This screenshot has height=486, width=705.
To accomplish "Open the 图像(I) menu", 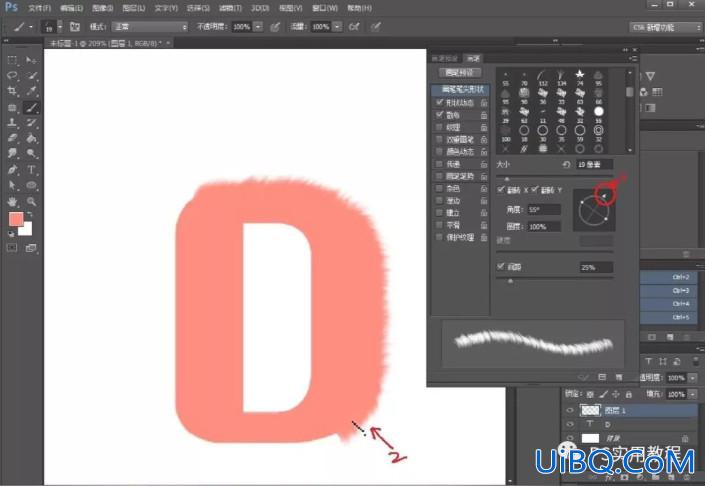I will (x=102, y=8).
